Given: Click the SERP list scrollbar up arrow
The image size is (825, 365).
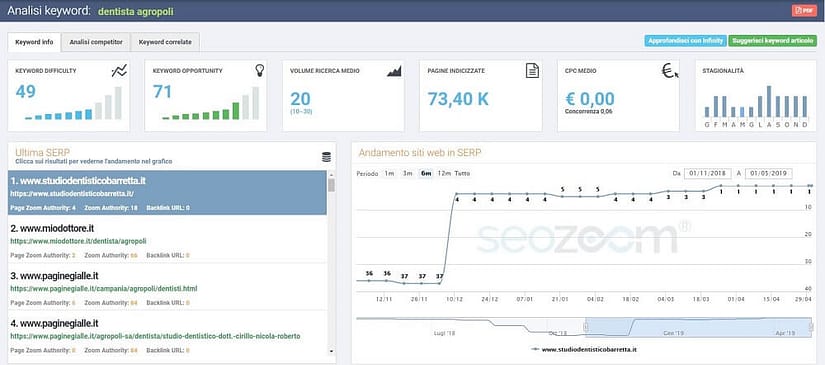Looking at the screenshot, I should [x=331, y=174].
